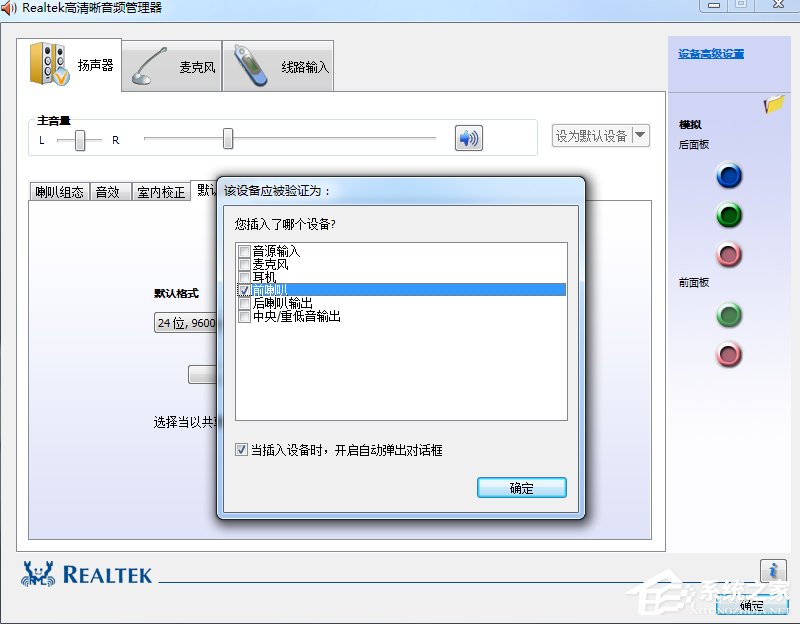Check the 中央/重低音输出 option
This screenshot has height=624, width=800.
(x=244, y=314)
